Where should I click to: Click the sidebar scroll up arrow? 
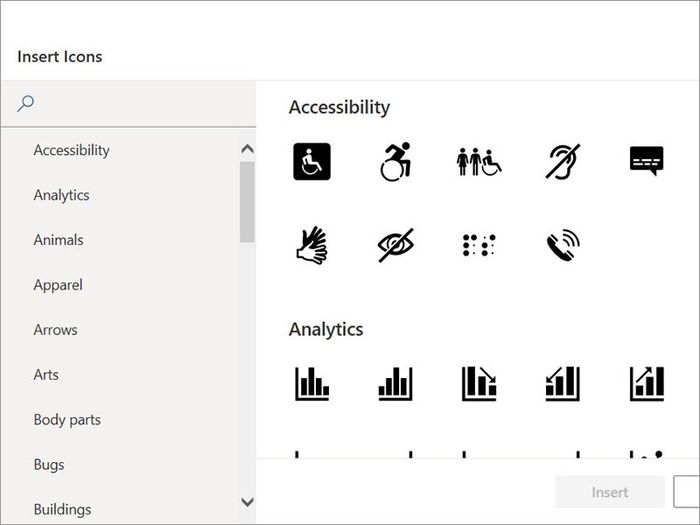pyautogui.click(x=247, y=149)
